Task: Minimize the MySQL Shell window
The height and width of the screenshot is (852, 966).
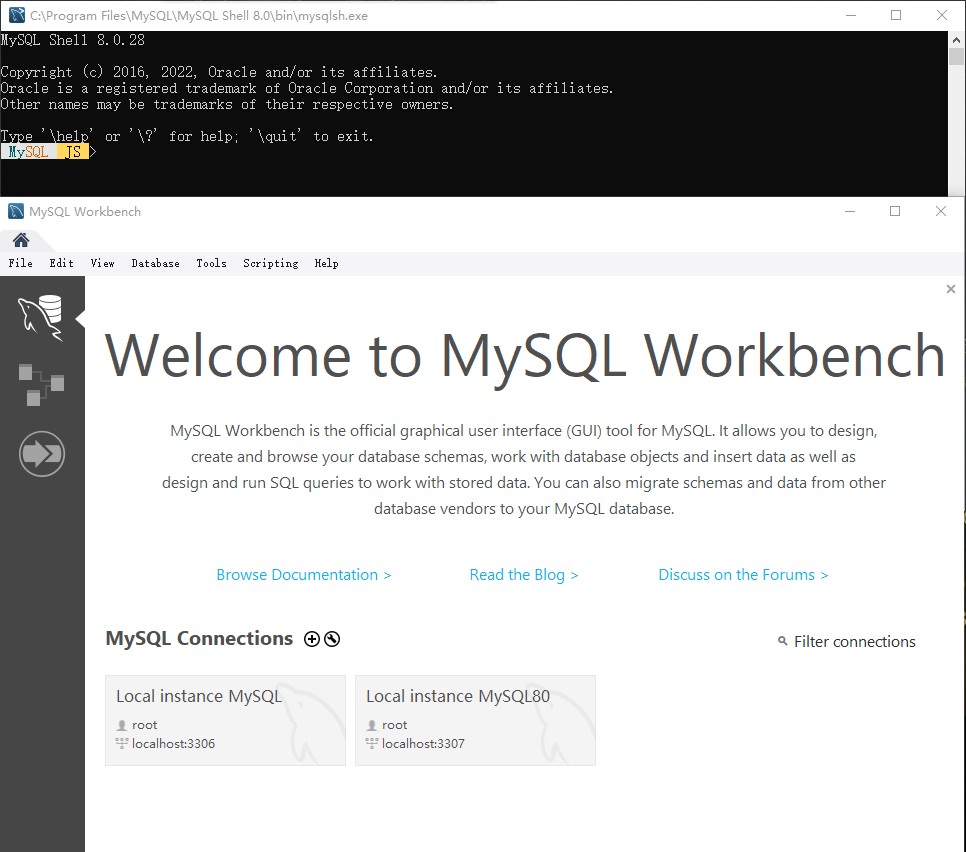Action: [x=851, y=15]
